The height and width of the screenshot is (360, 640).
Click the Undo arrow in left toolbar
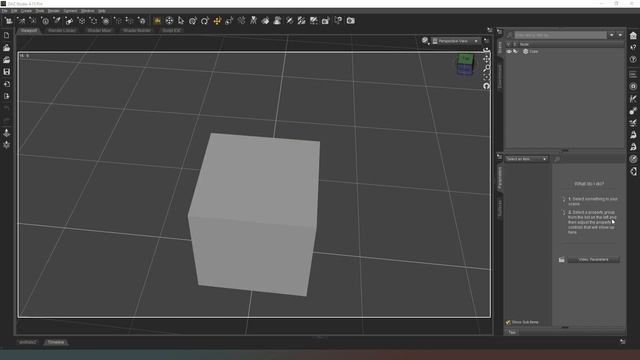pos(7,108)
